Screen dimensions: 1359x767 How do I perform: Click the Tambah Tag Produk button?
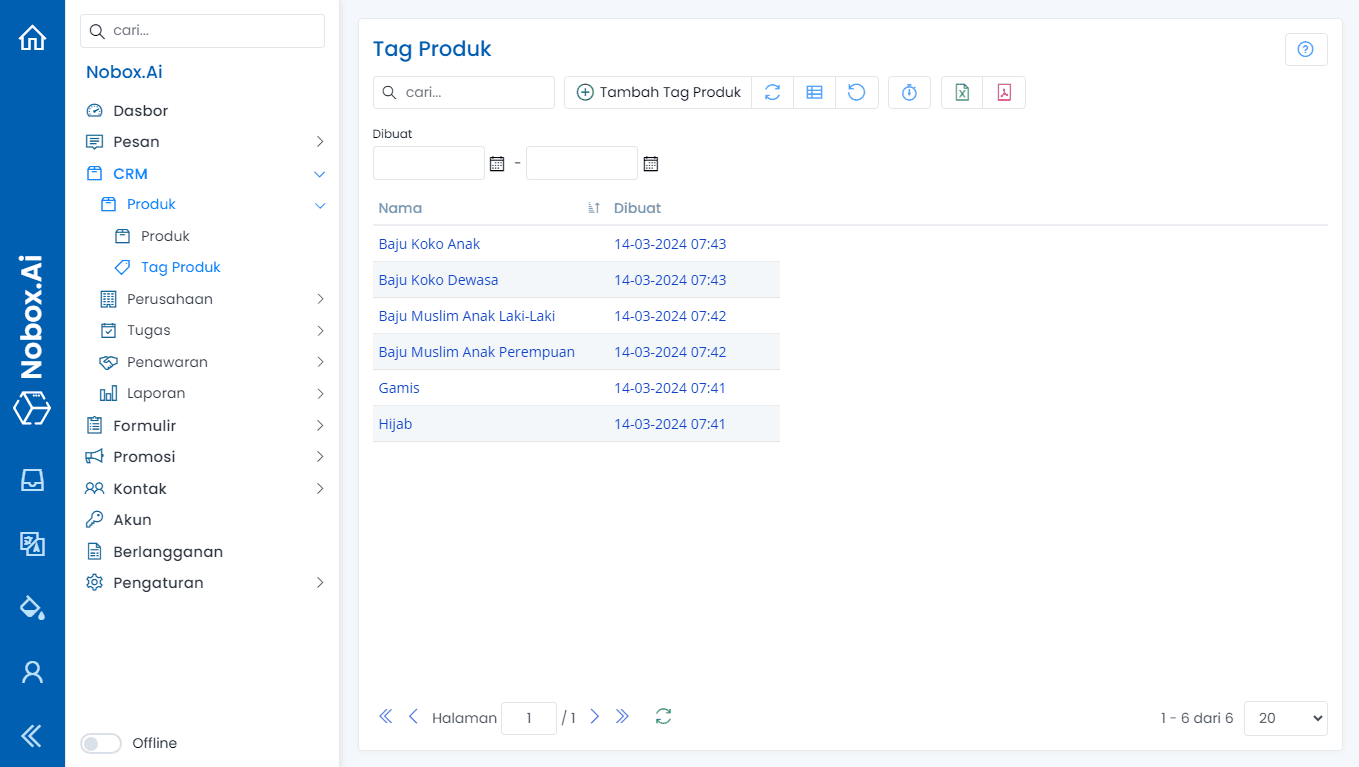(x=658, y=92)
